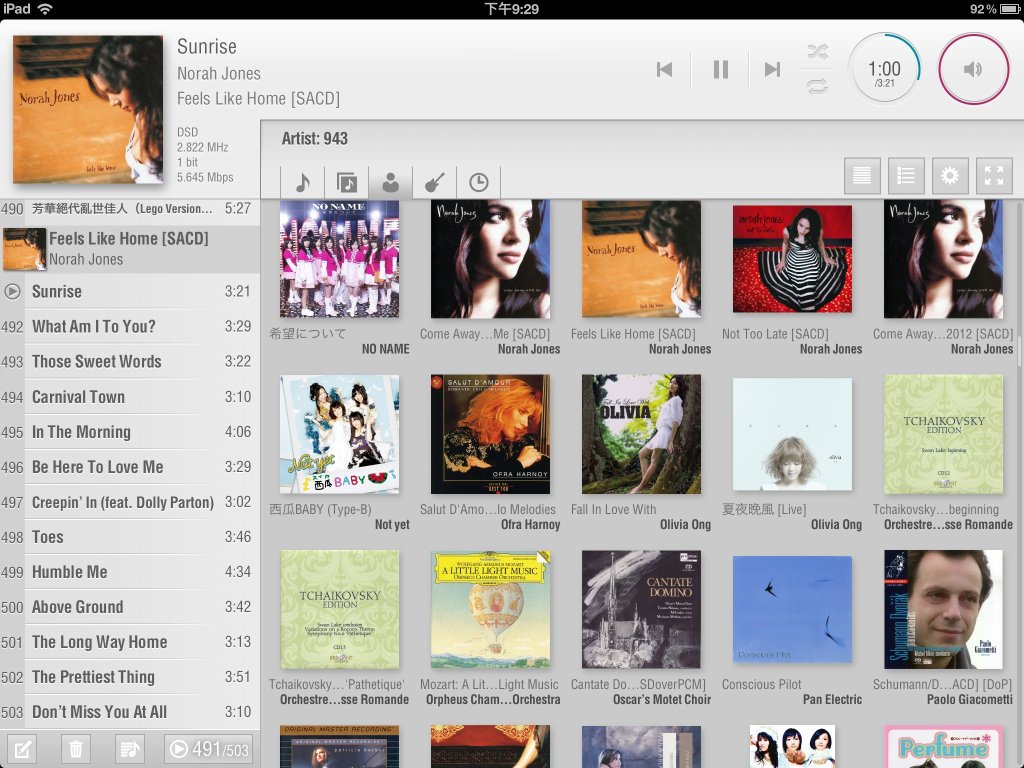Open the NO NAME album cover
The image size is (1024, 768).
pos(340,259)
